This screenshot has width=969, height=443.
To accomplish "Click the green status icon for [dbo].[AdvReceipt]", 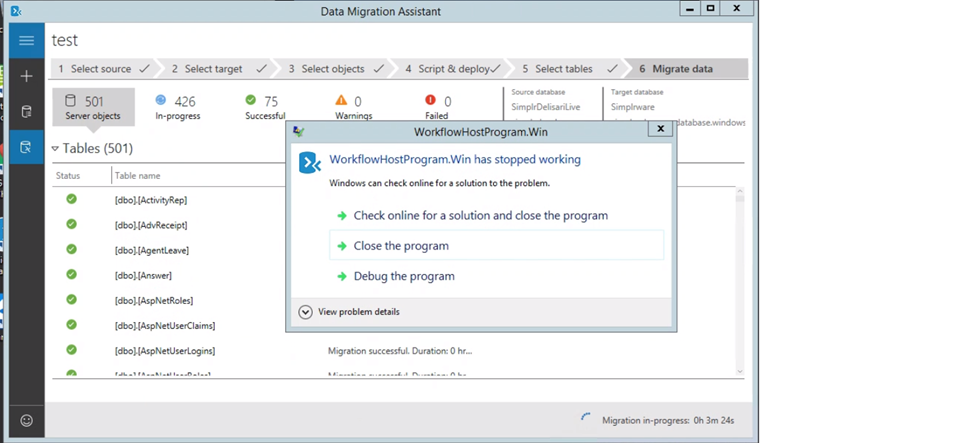I will click(x=72, y=224).
